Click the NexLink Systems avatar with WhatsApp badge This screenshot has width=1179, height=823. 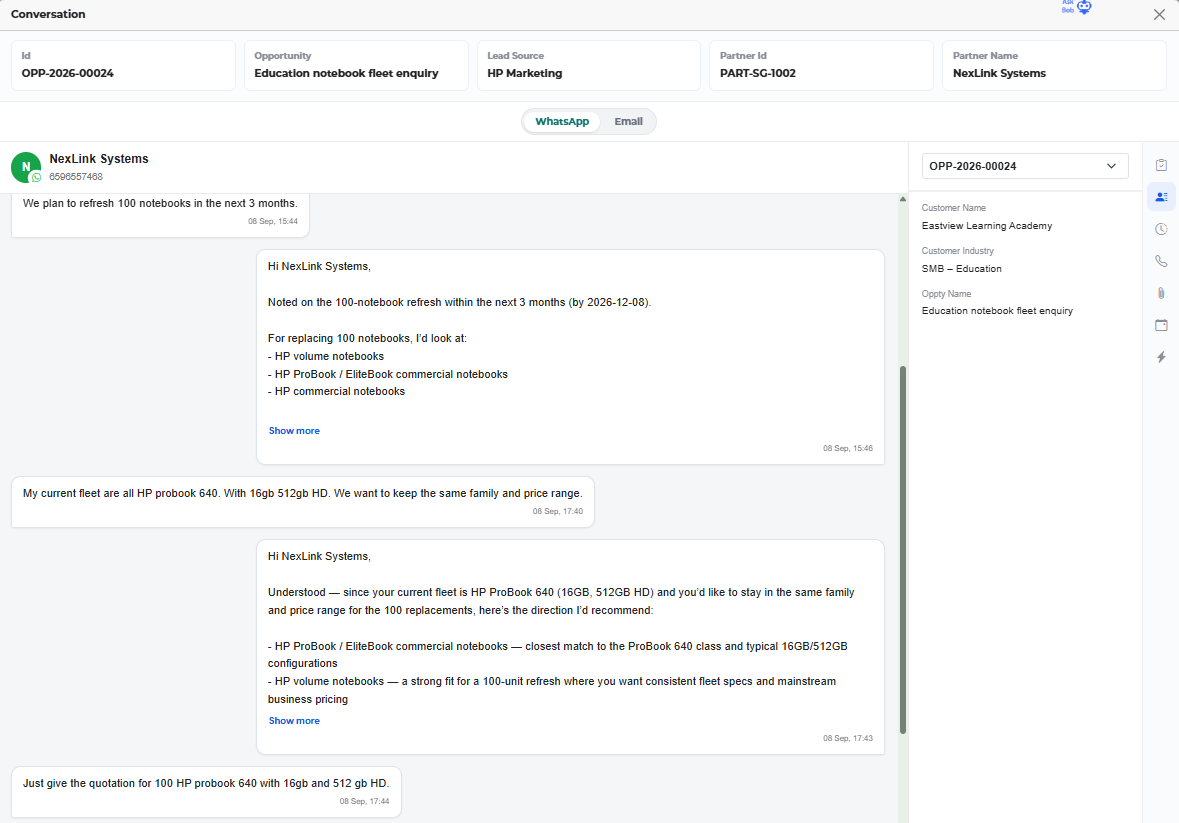click(x=26, y=168)
